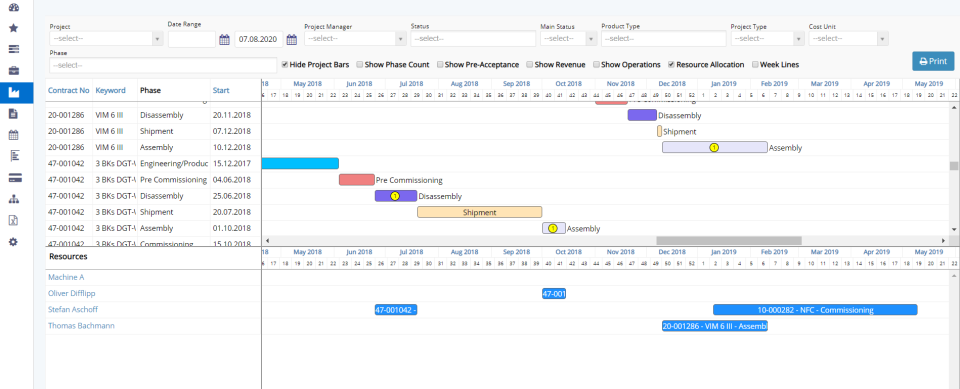Open Stefan Aschoff resource link
Image resolution: width=960 pixels, height=389 pixels.
73,309
